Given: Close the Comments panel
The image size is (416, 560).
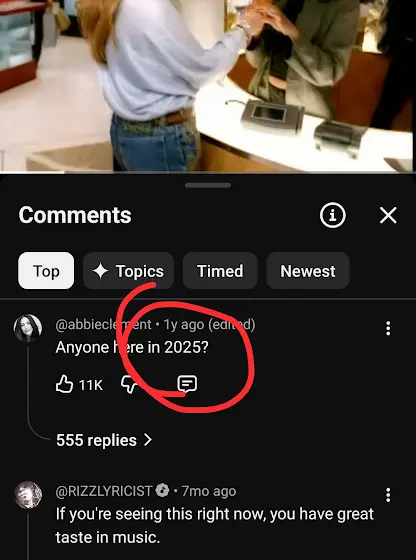Looking at the screenshot, I should coord(388,216).
